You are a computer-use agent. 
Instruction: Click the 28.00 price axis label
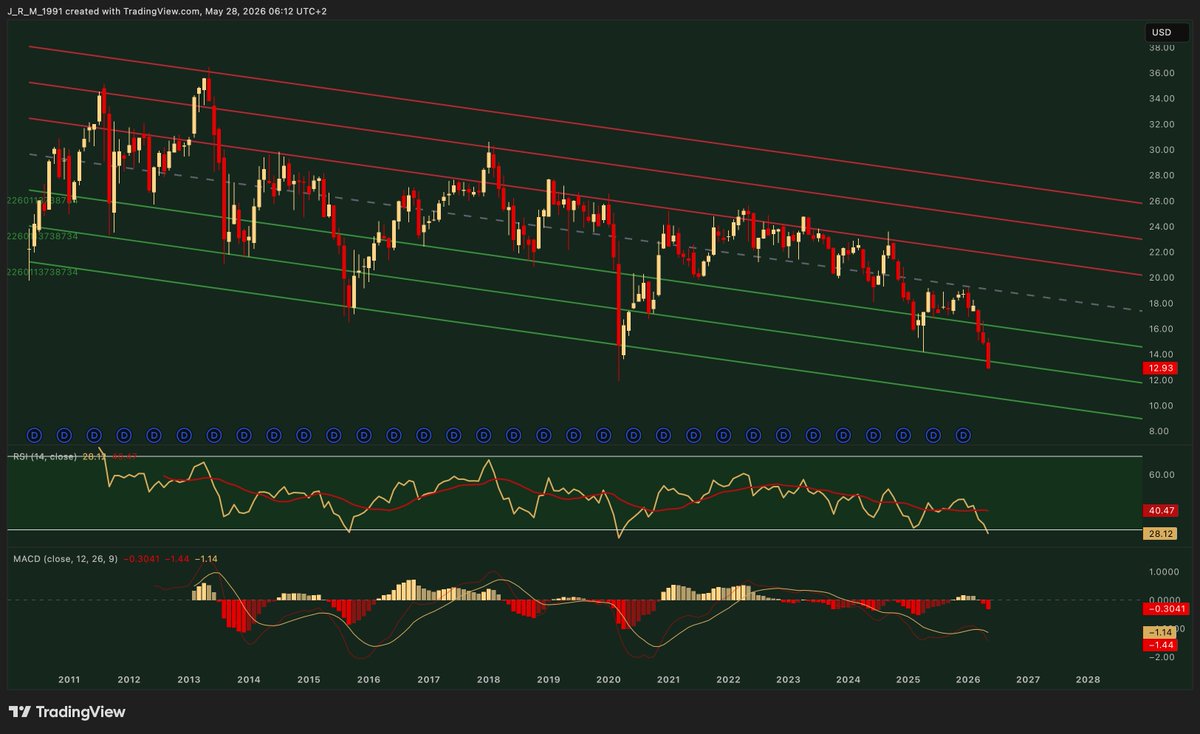pyautogui.click(x=1161, y=175)
